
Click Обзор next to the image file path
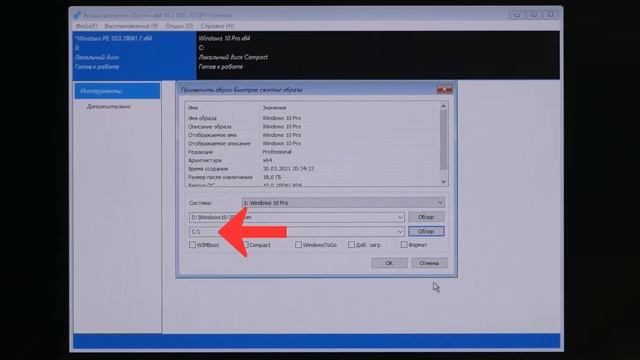point(426,217)
